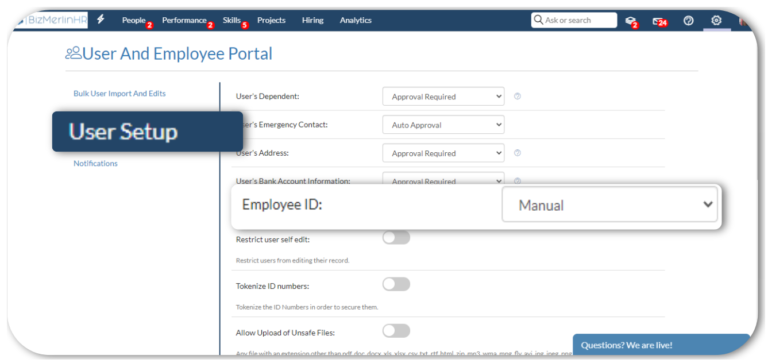Image resolution: width=768 pixels, height=363 pixels.
Task: Open the Questions? We are live! chat
Action: tap(661, 345)
